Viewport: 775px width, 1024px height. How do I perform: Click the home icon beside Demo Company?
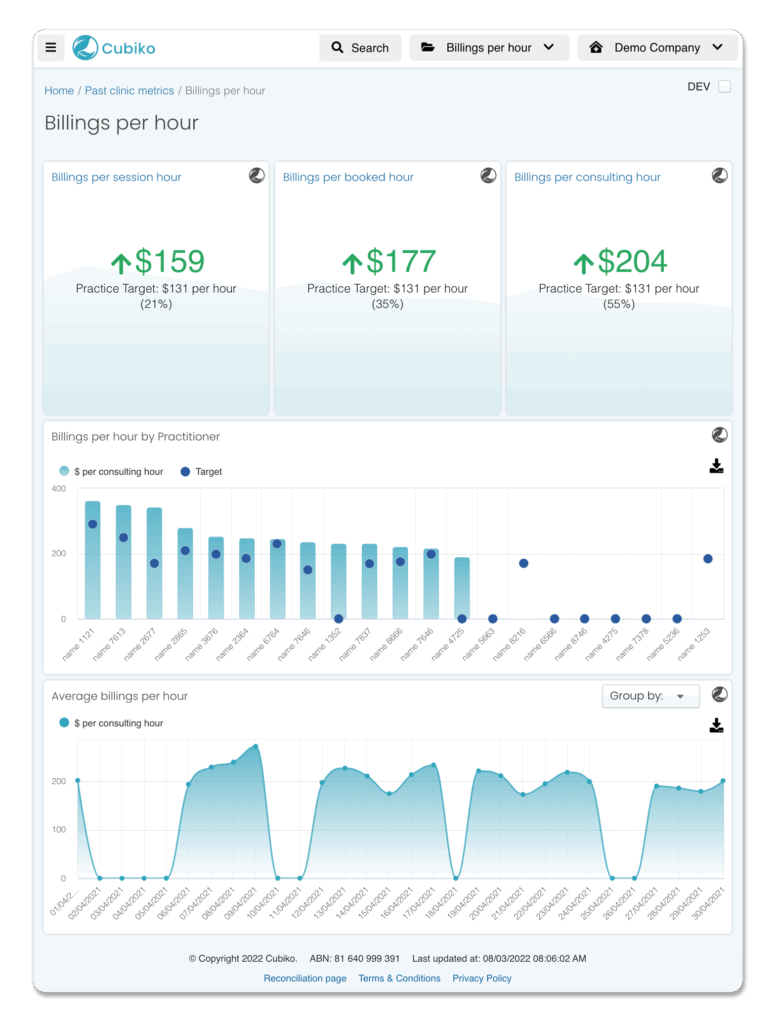click(x=595, y=47)
